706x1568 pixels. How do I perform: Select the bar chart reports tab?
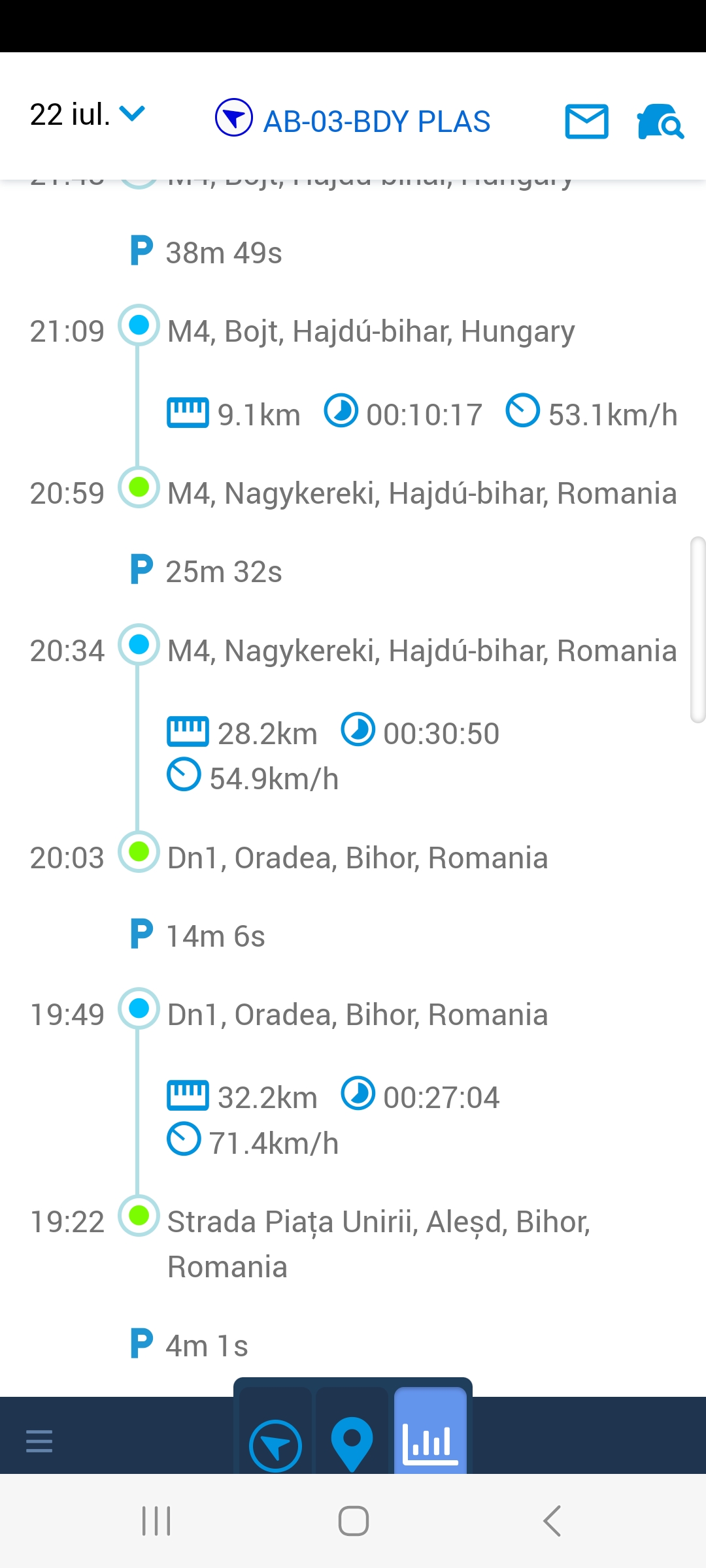pos(430,1443)
